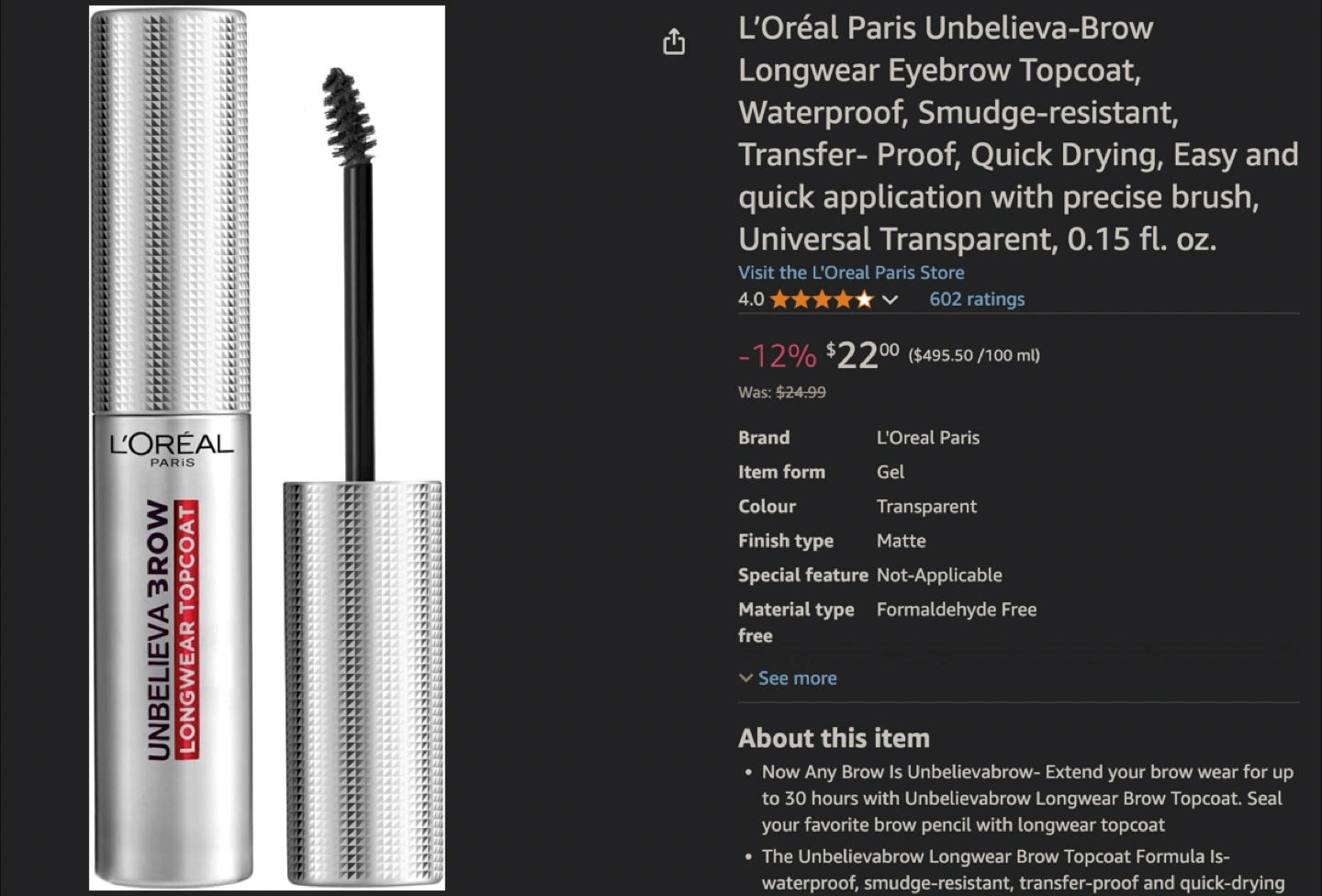Click the 4.0 rating number

click(x=751, y=299)
